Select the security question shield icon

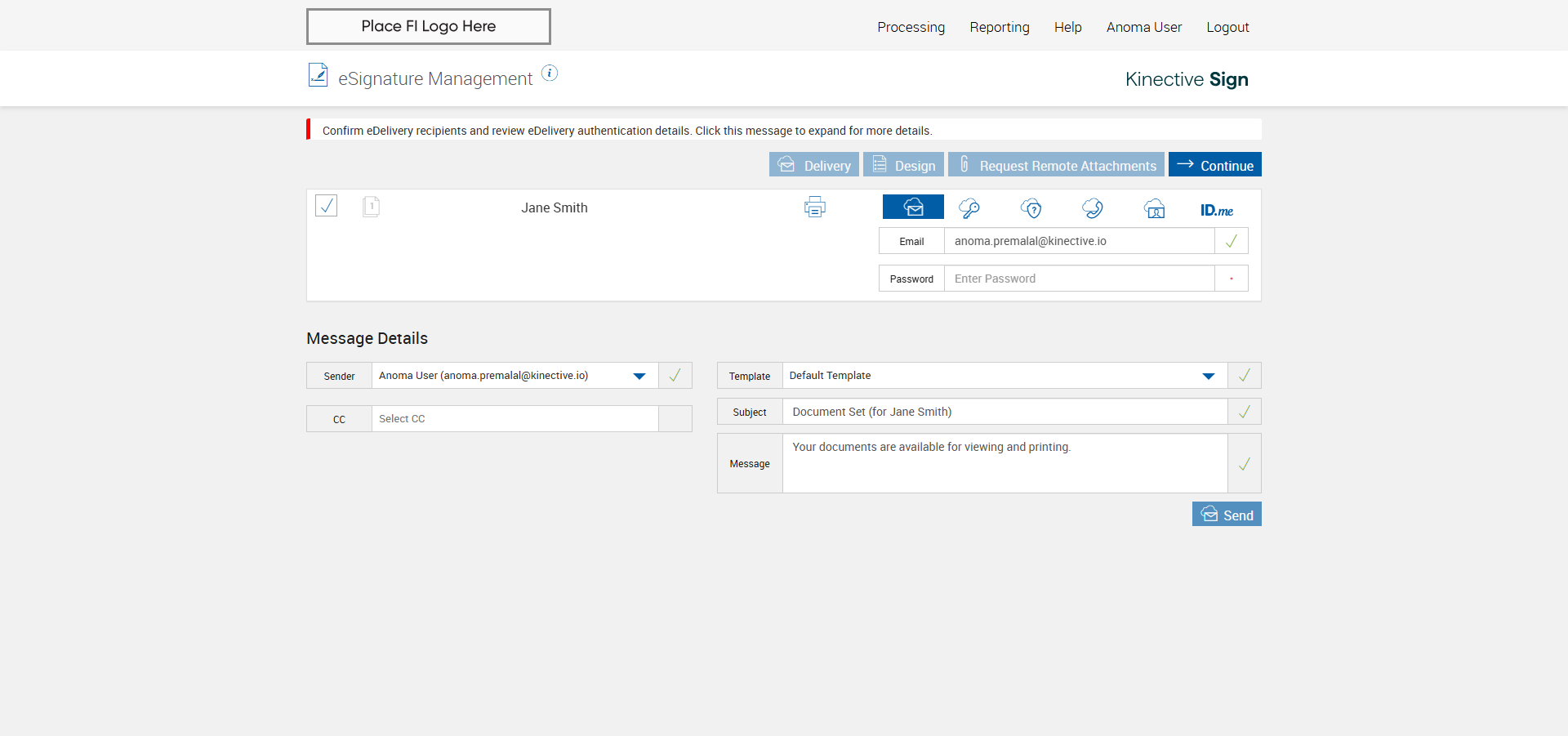pyautogui.click(x=1031, y=208)
